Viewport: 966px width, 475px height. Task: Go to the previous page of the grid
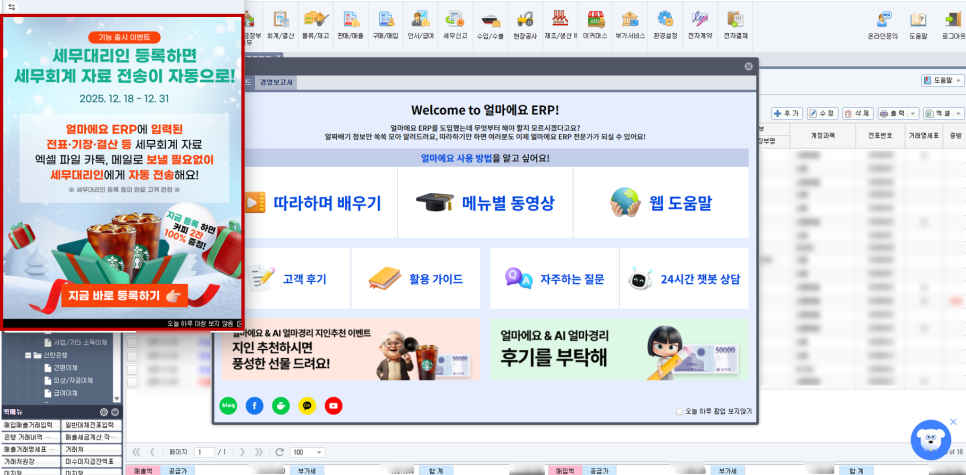tap(152, 452)
